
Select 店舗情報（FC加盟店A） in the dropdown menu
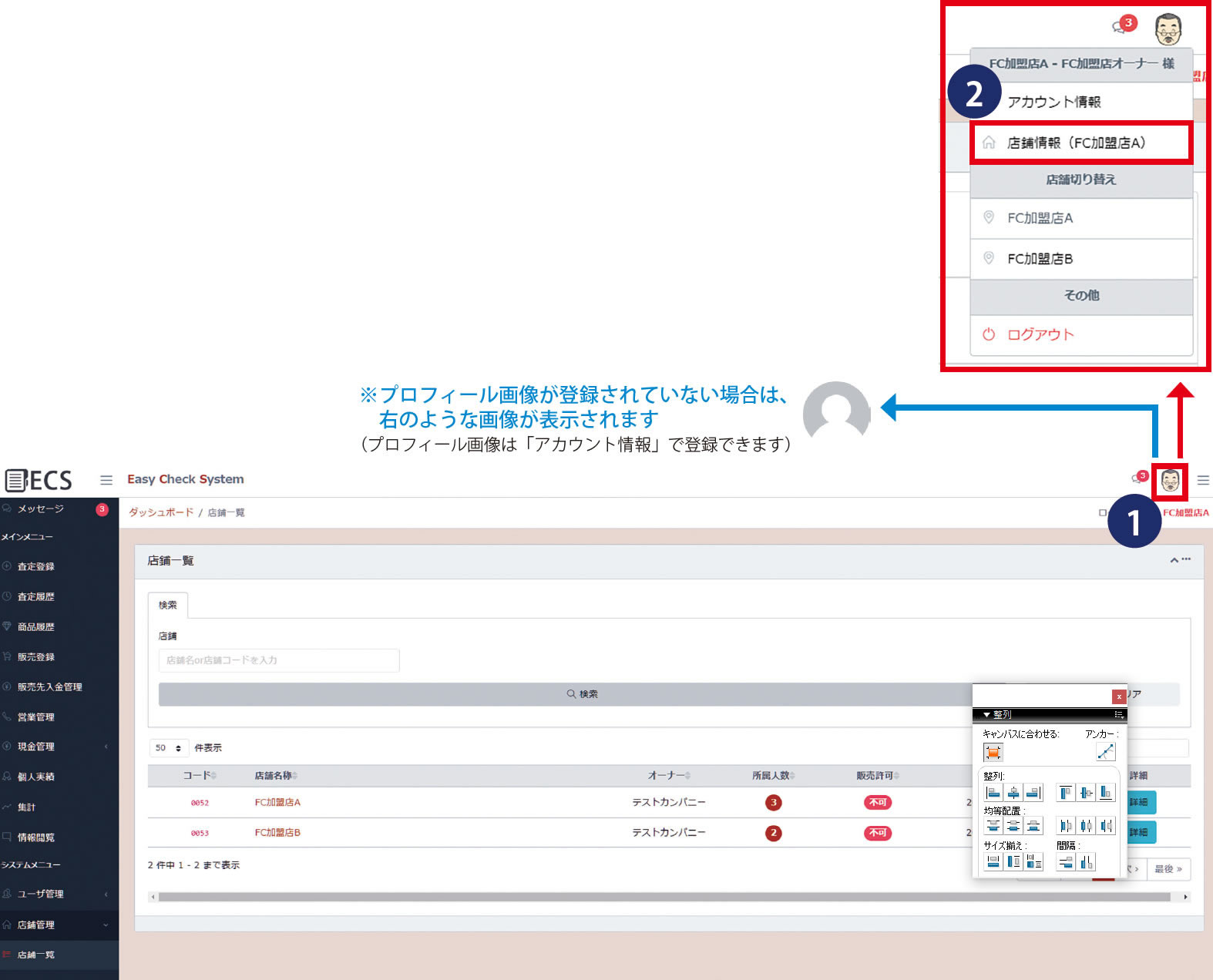point(1080,143)
